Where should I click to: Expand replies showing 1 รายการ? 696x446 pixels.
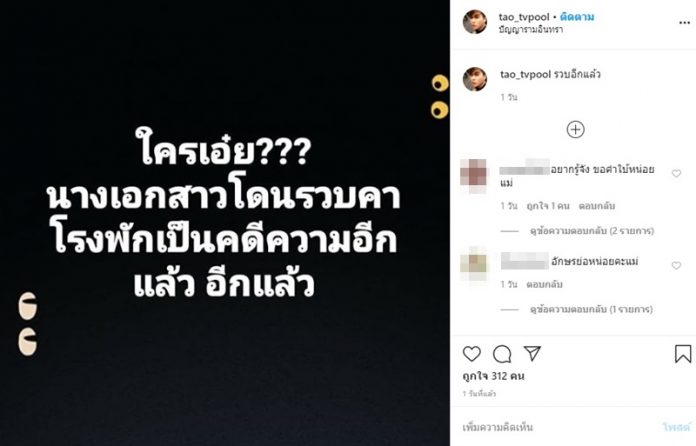click(x=591, y=309)
